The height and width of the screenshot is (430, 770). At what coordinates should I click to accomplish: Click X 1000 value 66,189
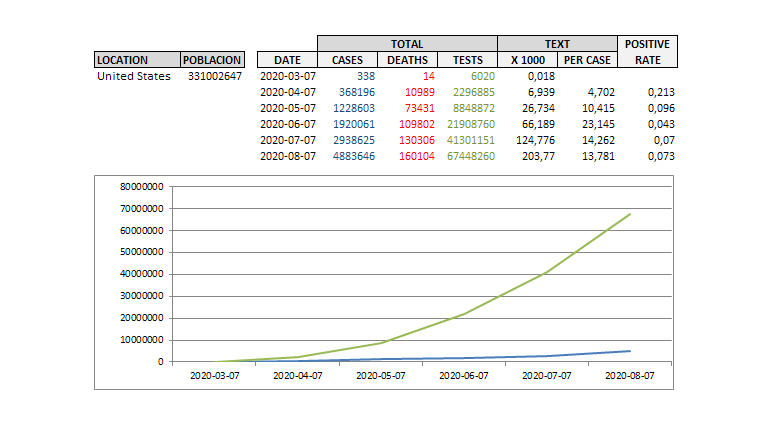click(x=538, y=124)
